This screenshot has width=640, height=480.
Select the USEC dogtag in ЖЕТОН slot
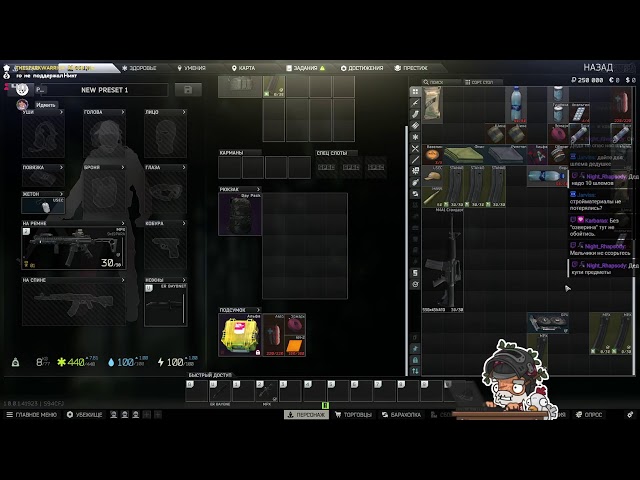43,205
